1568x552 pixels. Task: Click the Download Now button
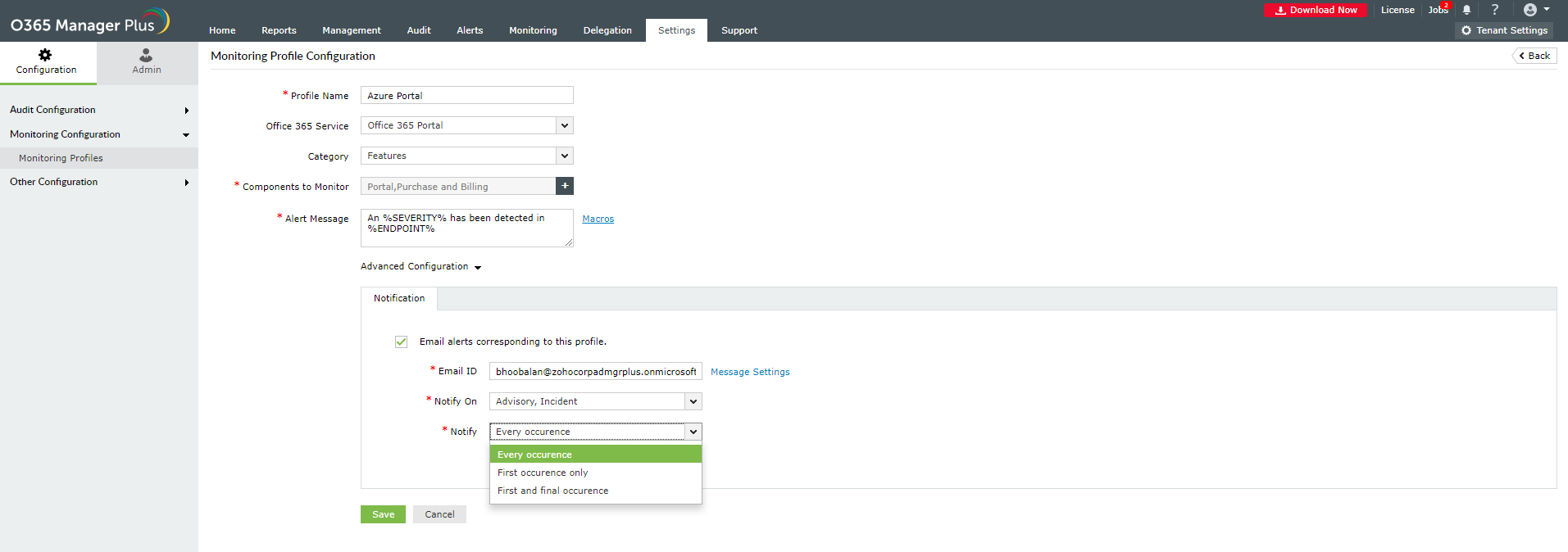(1315, 10)
